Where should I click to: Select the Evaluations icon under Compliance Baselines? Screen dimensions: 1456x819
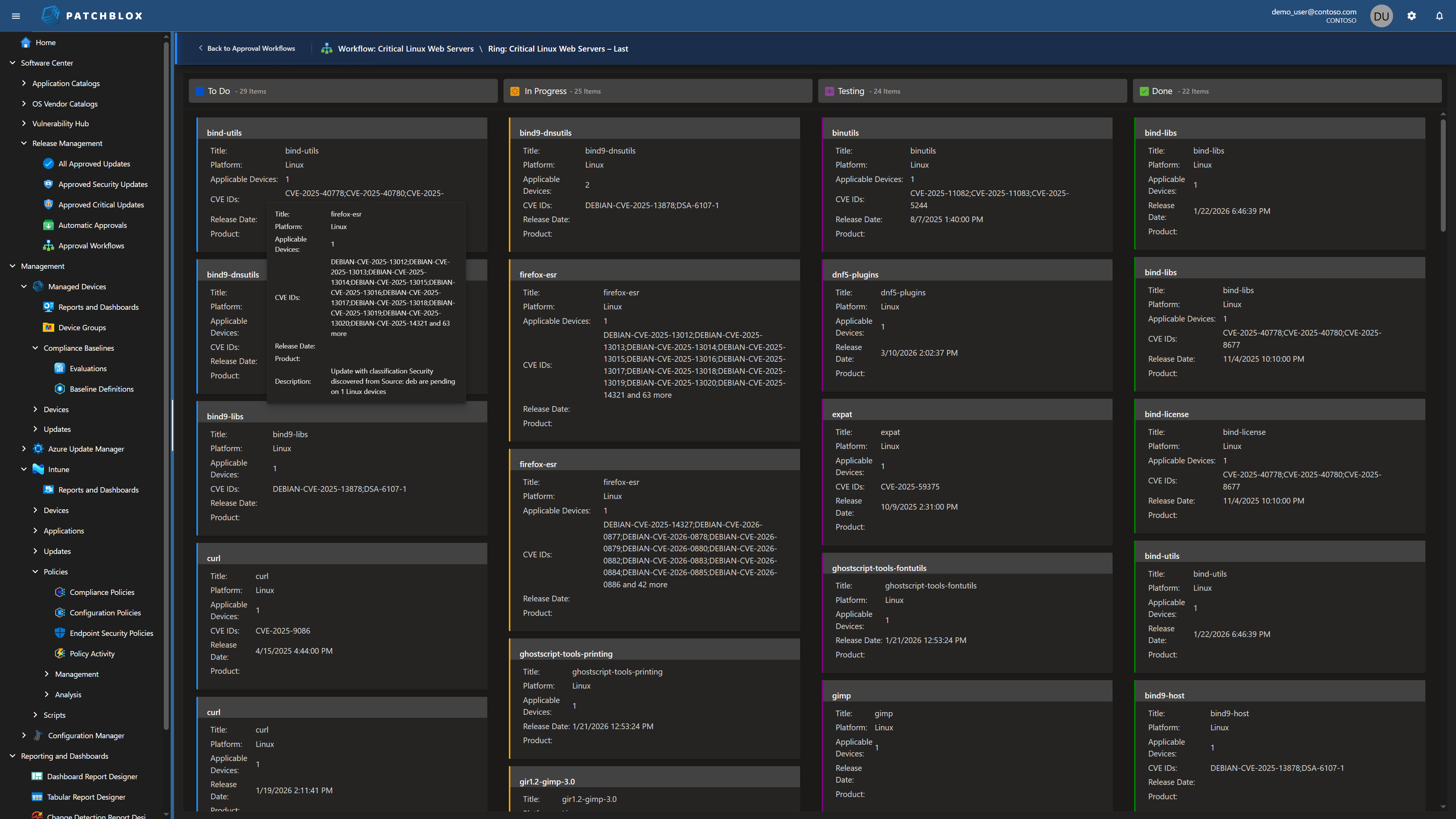60,368
